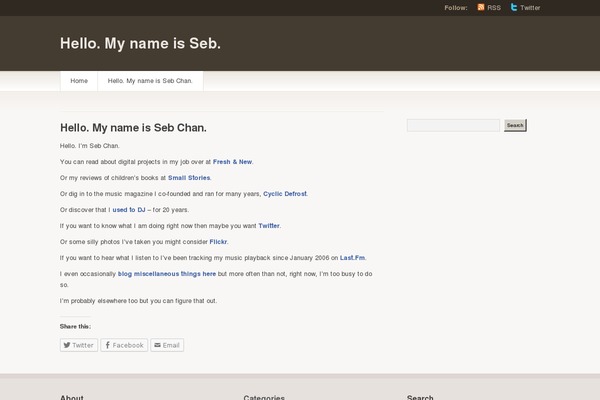600x400 pixels.
Task: Click the Search button next to search box
Action: click(515, 125)
